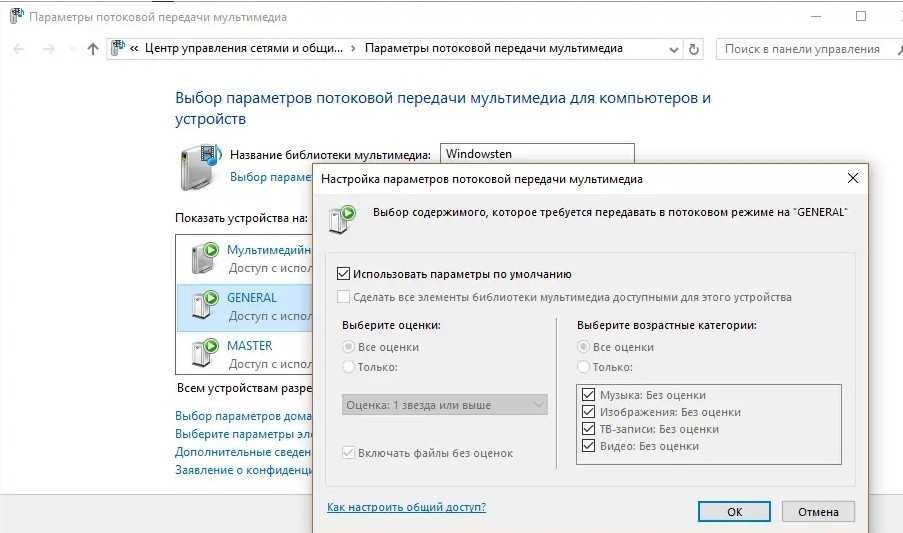Click the media library server icon

tap(198, 165)
